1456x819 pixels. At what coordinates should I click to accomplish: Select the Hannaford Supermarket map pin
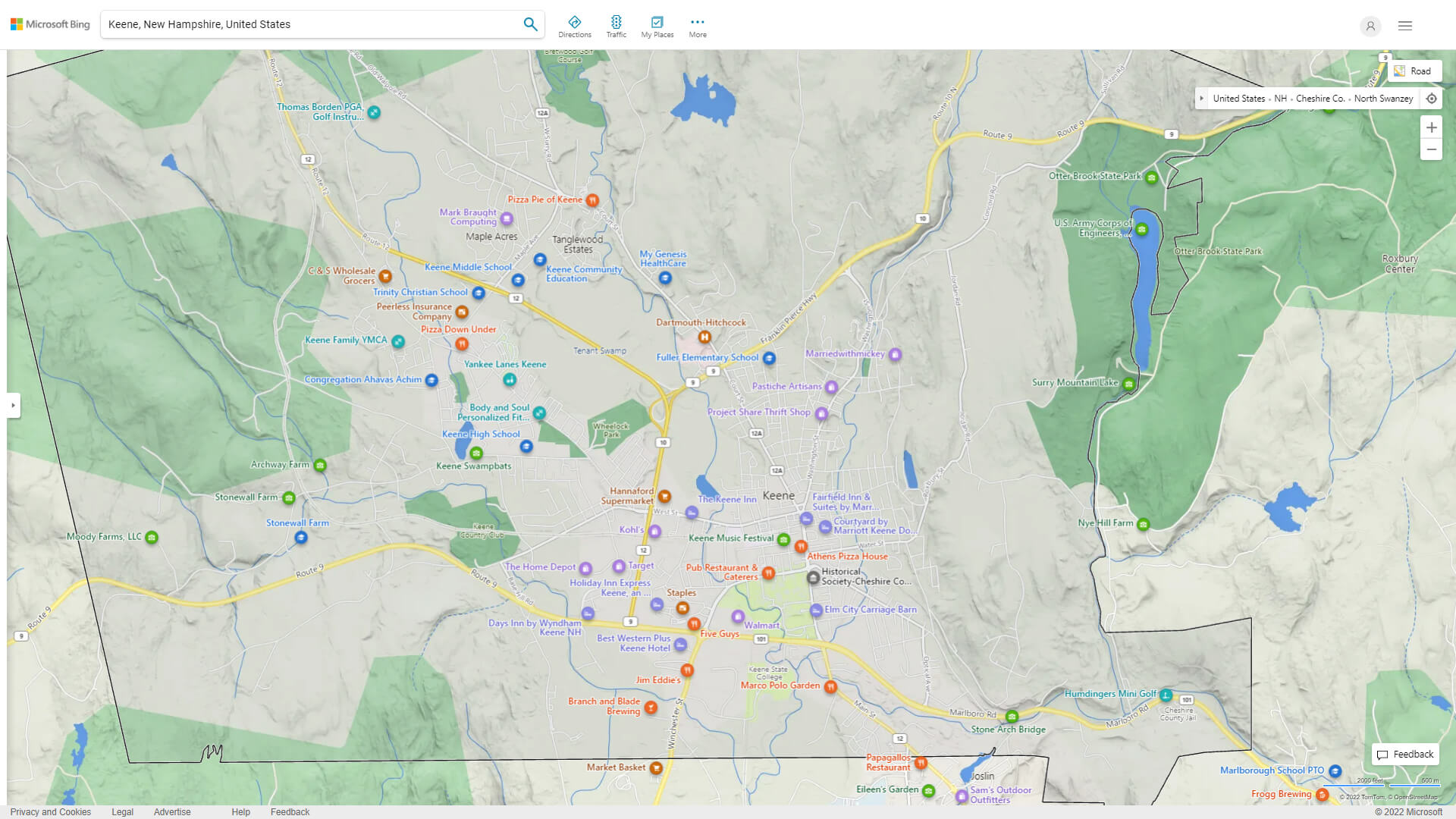pyautogui.click(x=664, y=497)
